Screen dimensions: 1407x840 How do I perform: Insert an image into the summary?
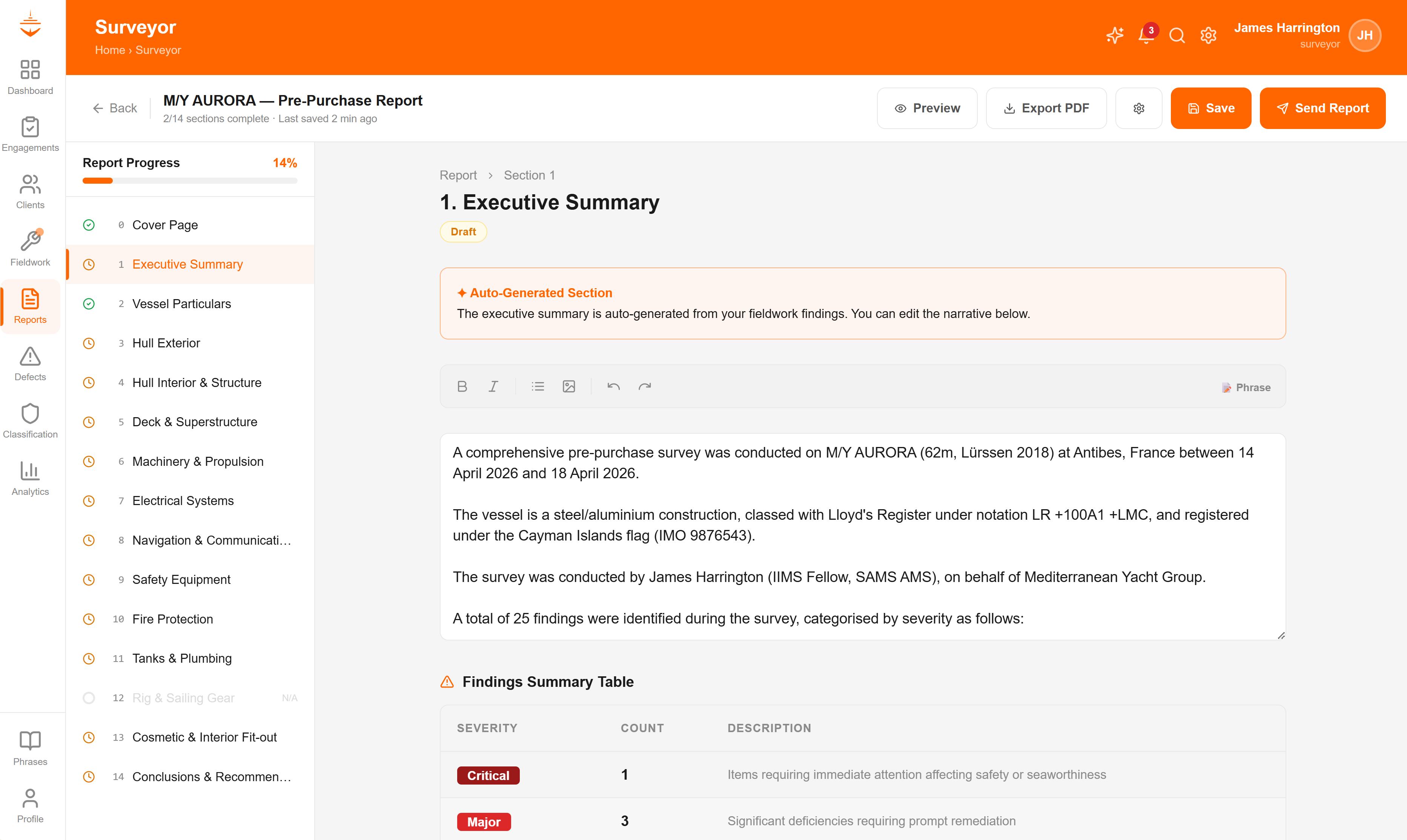[569, 387]
